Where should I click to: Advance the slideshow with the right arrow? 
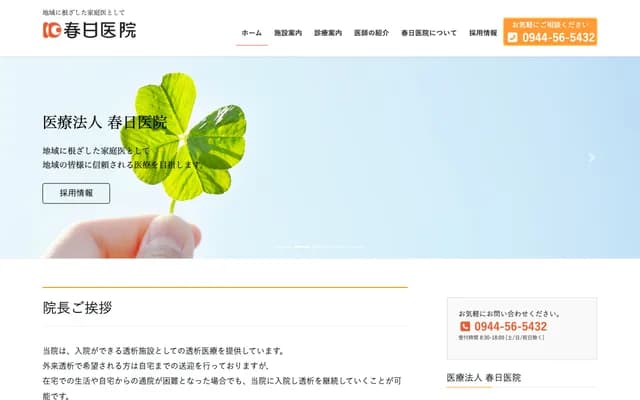click(591, 157)
